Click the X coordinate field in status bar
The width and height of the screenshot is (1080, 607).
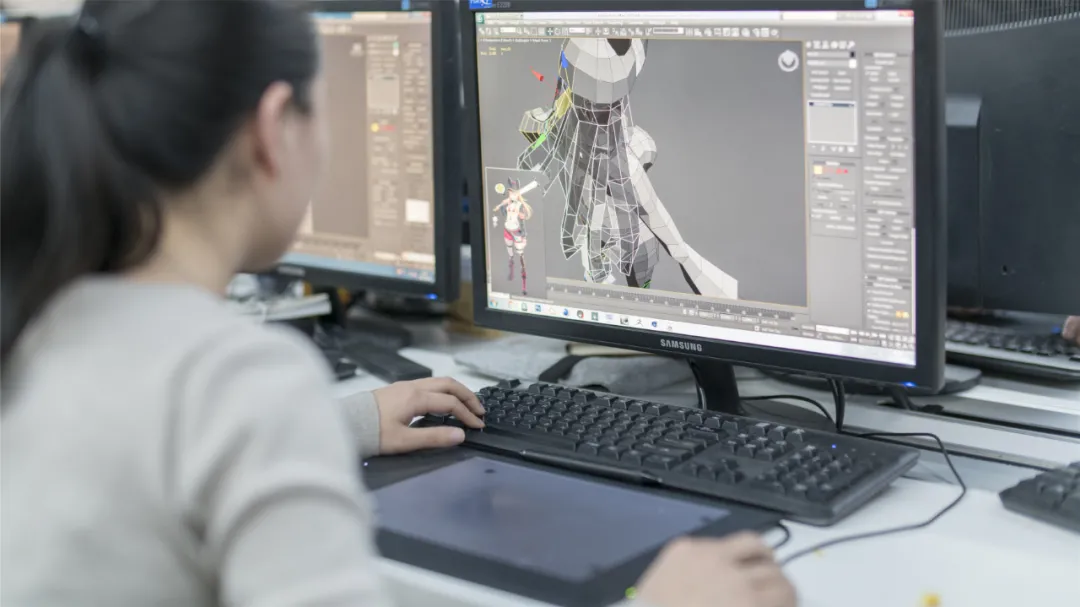tap(707, 315)
